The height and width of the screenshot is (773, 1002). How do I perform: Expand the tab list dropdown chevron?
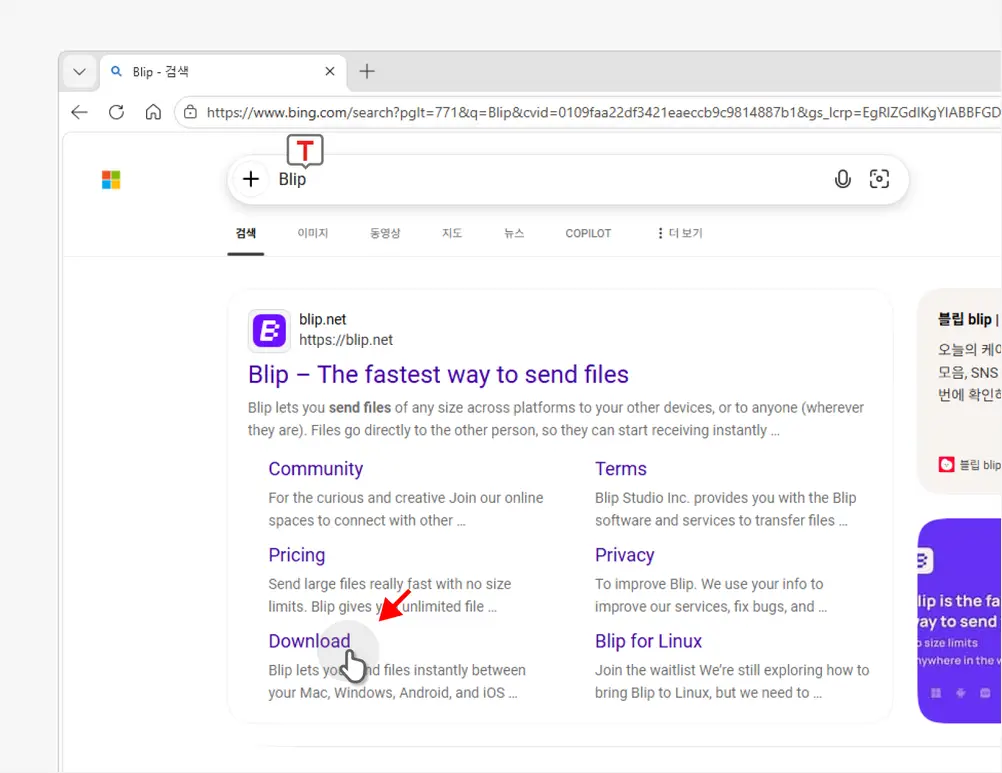(79, 72)
